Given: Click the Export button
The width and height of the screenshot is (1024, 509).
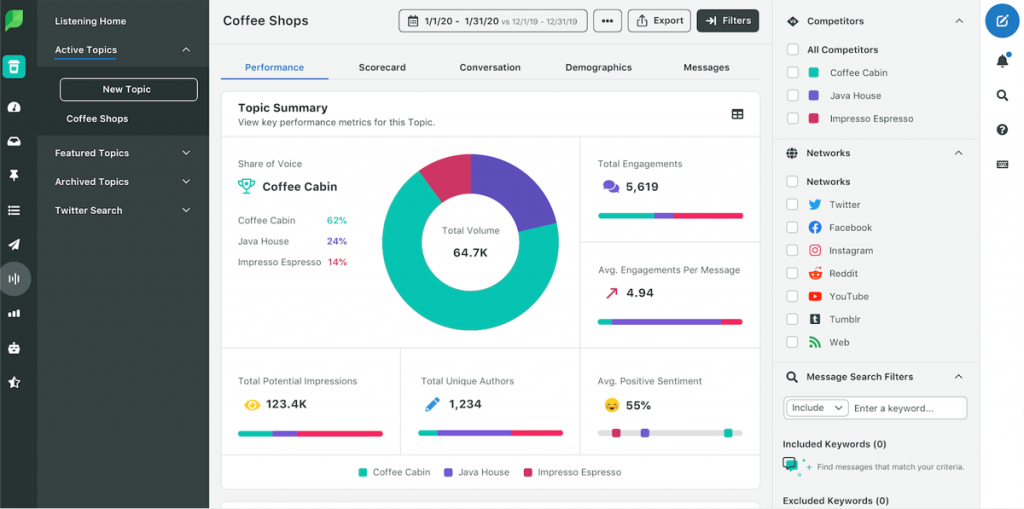Looking at the screenshot, I should [660, 21].
